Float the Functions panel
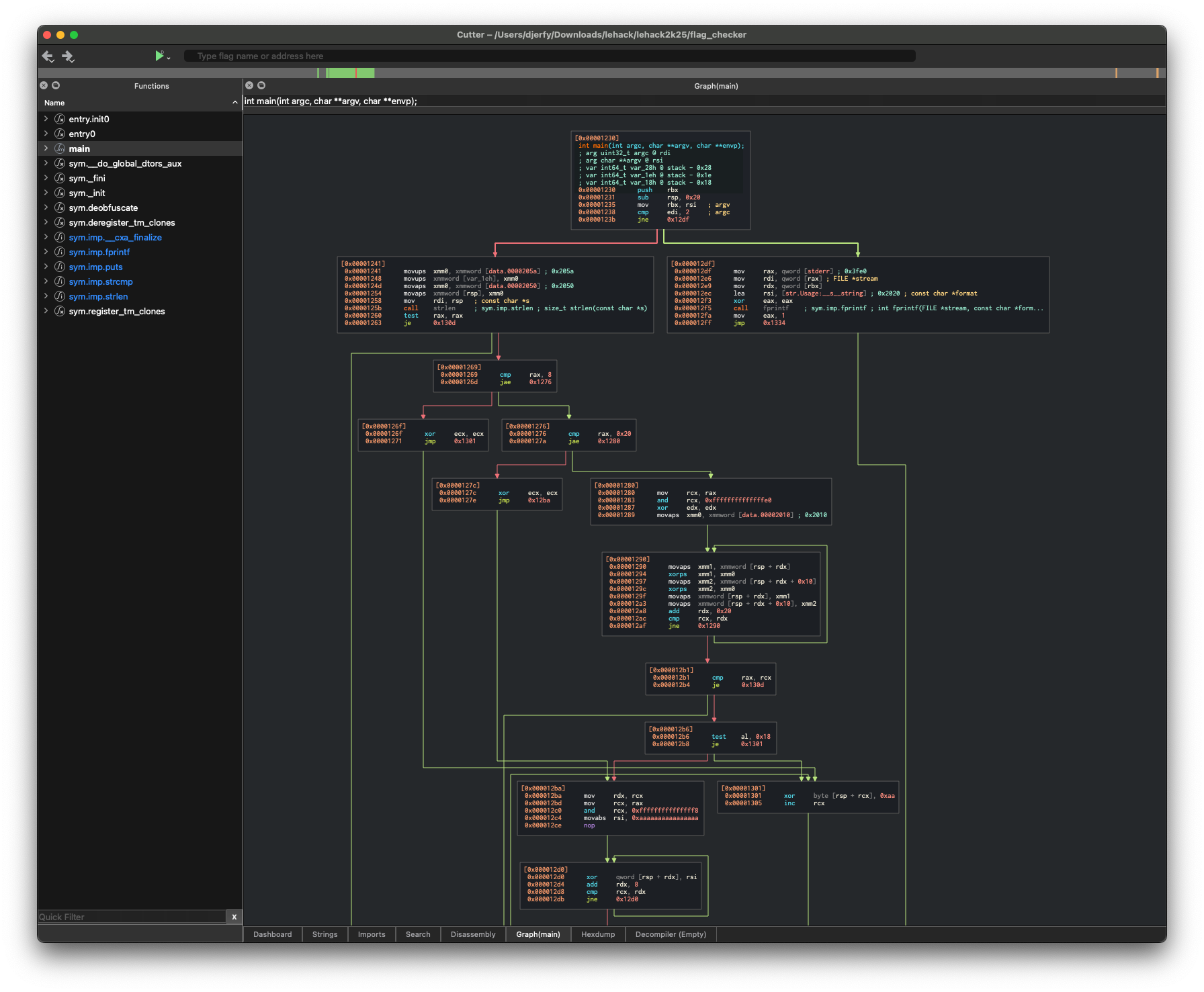Image resolution: width=1204 pixels, height=992 pixels. pyautogui.click(x=56, y=85)
